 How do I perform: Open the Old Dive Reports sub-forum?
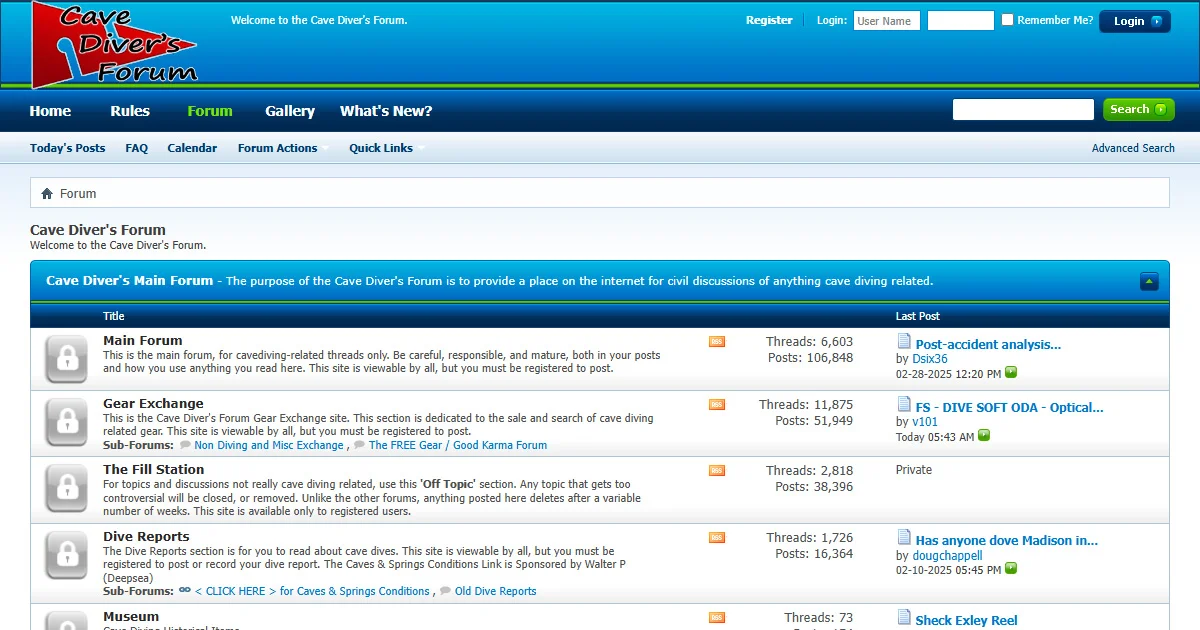(x=496, y=591)
